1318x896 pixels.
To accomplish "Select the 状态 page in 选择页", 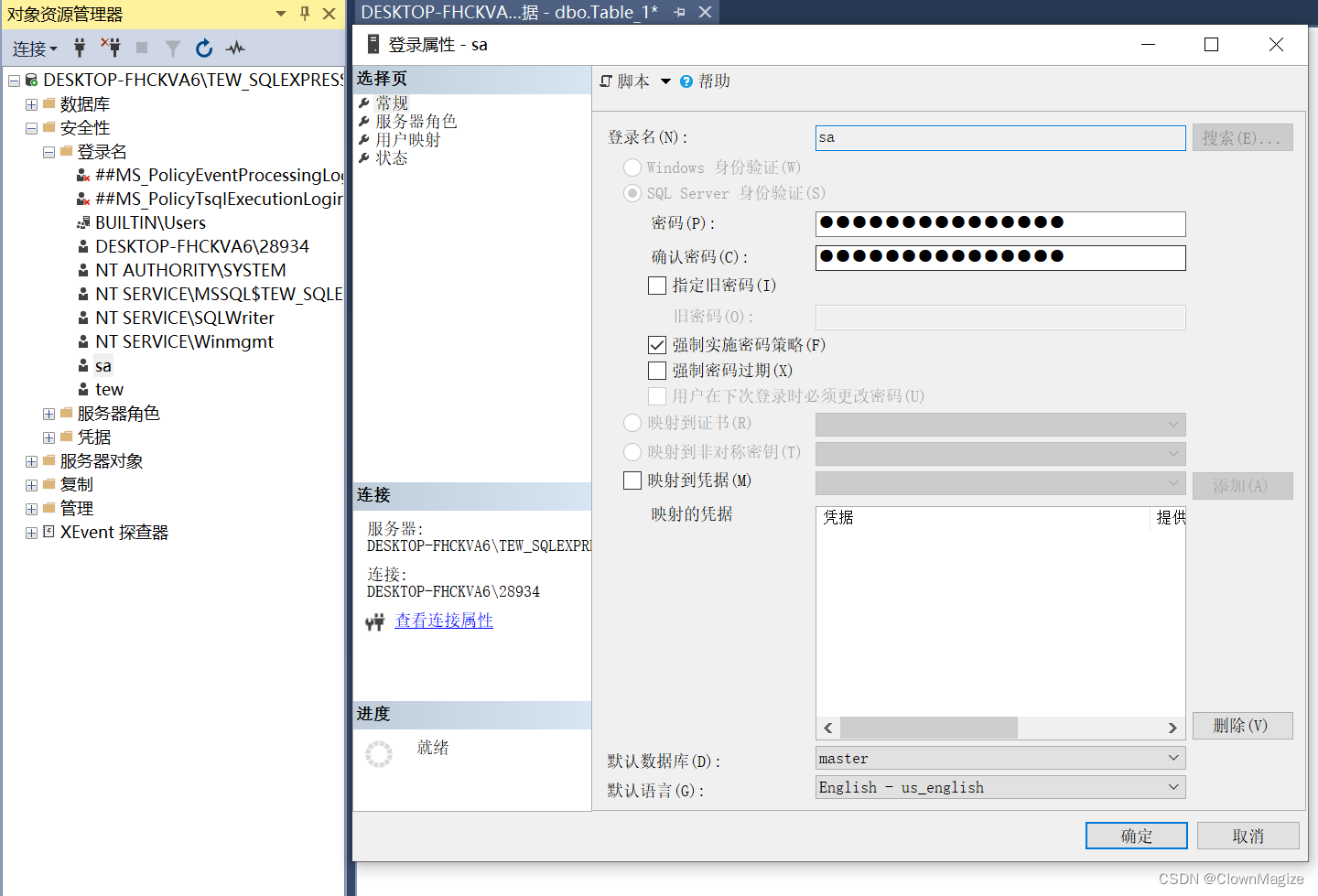I will pyautogui.click(x=392, y=157).
